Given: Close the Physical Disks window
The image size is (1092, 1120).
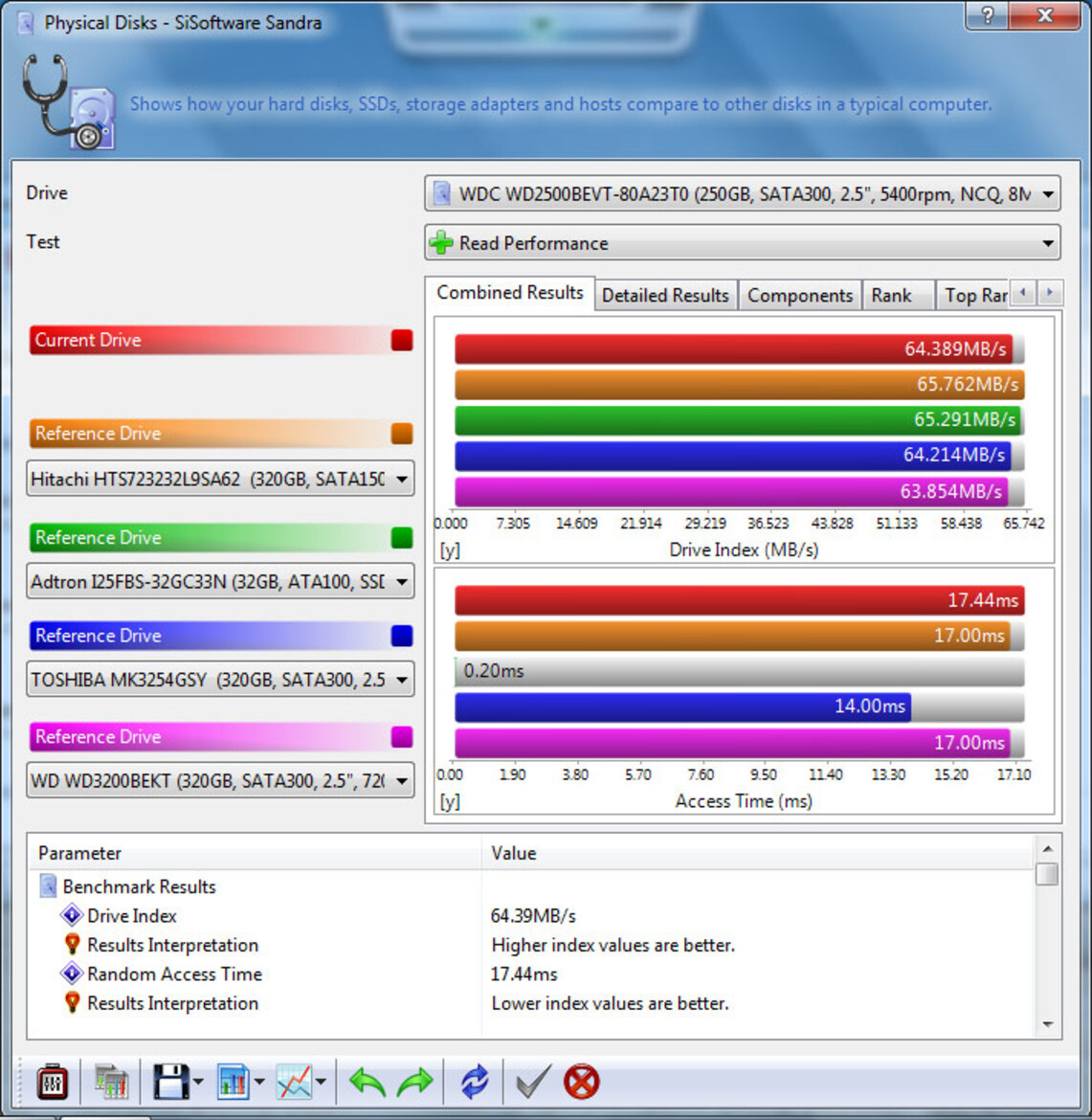Looking at the screenshot, I should pos(1045,15).
